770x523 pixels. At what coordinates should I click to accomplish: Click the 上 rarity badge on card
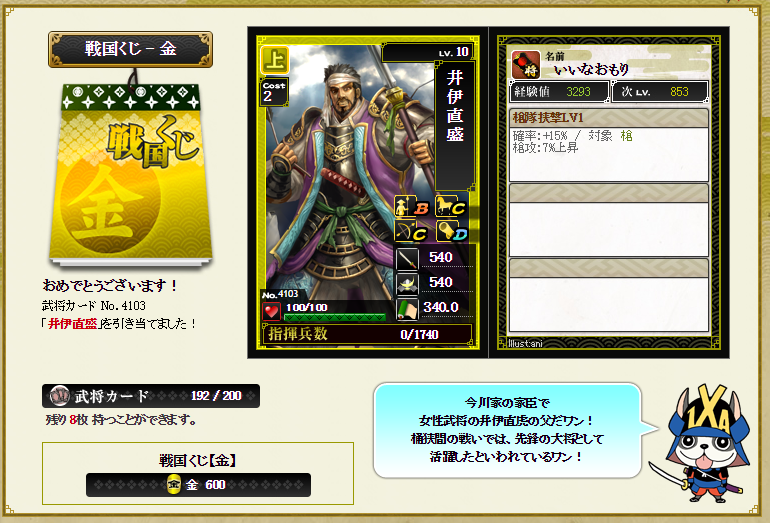tap(275, 60)
